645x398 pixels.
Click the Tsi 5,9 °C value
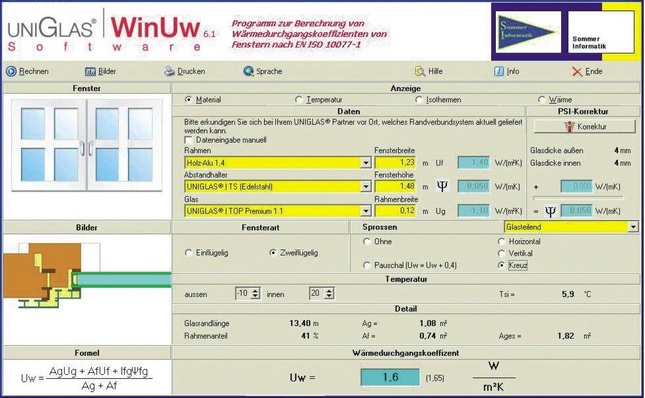(568, 294)
